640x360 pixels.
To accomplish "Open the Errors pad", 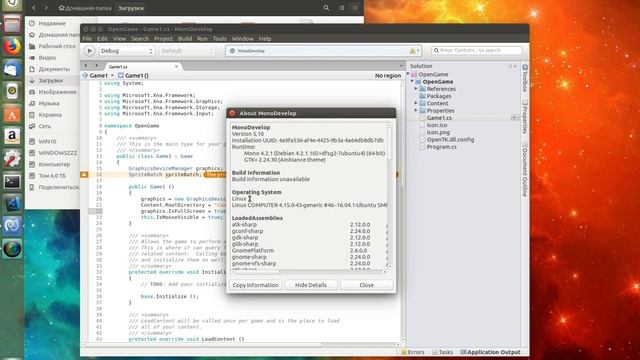I will 413,352.
